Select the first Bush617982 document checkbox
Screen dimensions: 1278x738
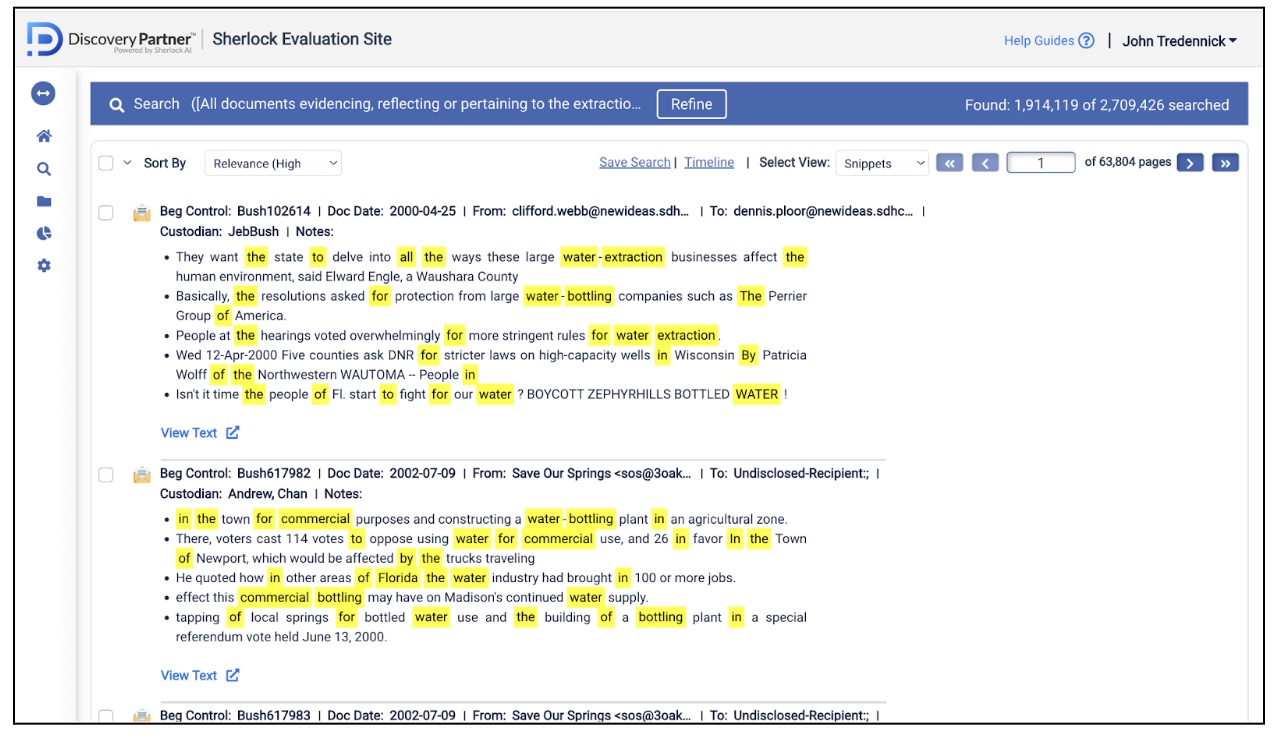point(106,474)
